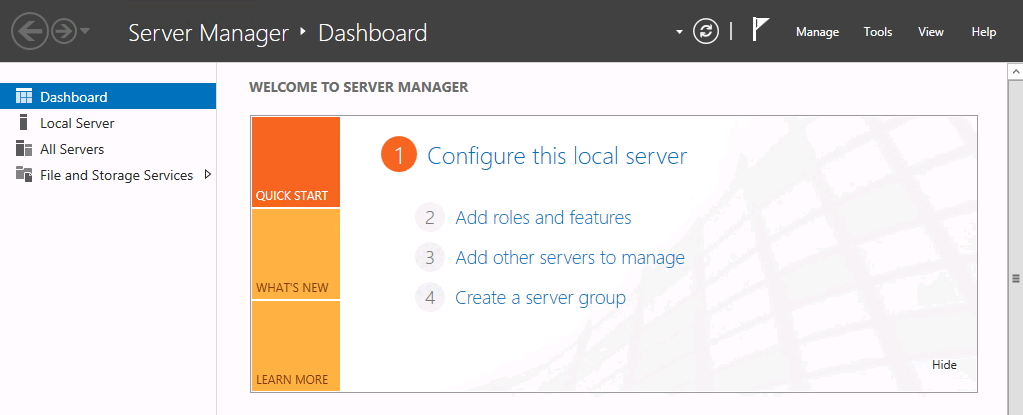Viewport: 1023px width, 415px height.
Task: Open File and Storage Services
Action: coord(108,176)
